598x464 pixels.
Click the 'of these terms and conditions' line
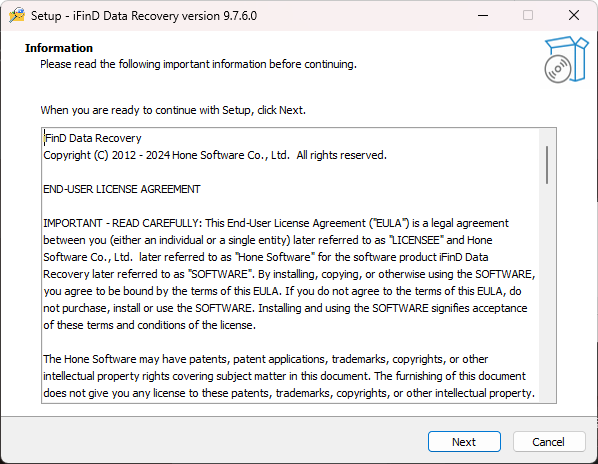tap(150, 325)
